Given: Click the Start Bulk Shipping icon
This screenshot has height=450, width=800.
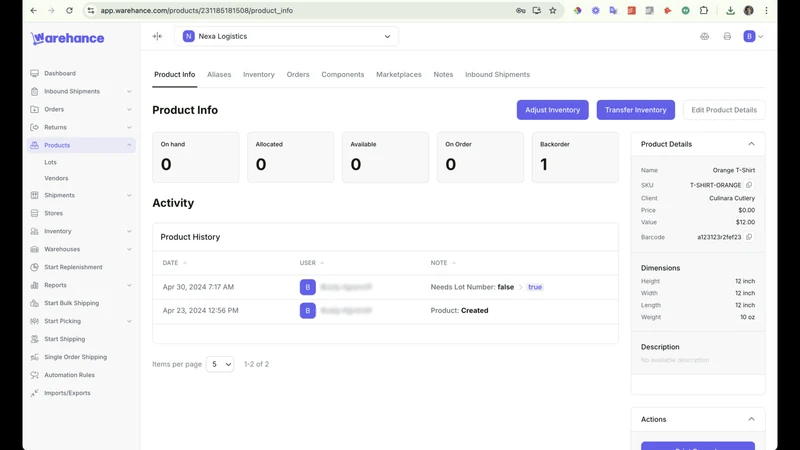Looking at the screenshot, I should (34, 303).
